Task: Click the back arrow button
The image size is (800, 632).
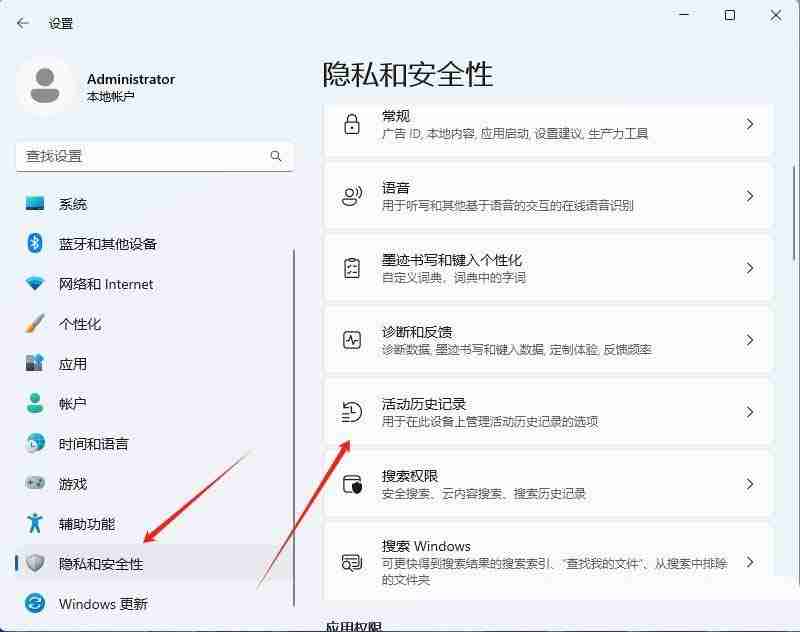Action: point(21,22)
